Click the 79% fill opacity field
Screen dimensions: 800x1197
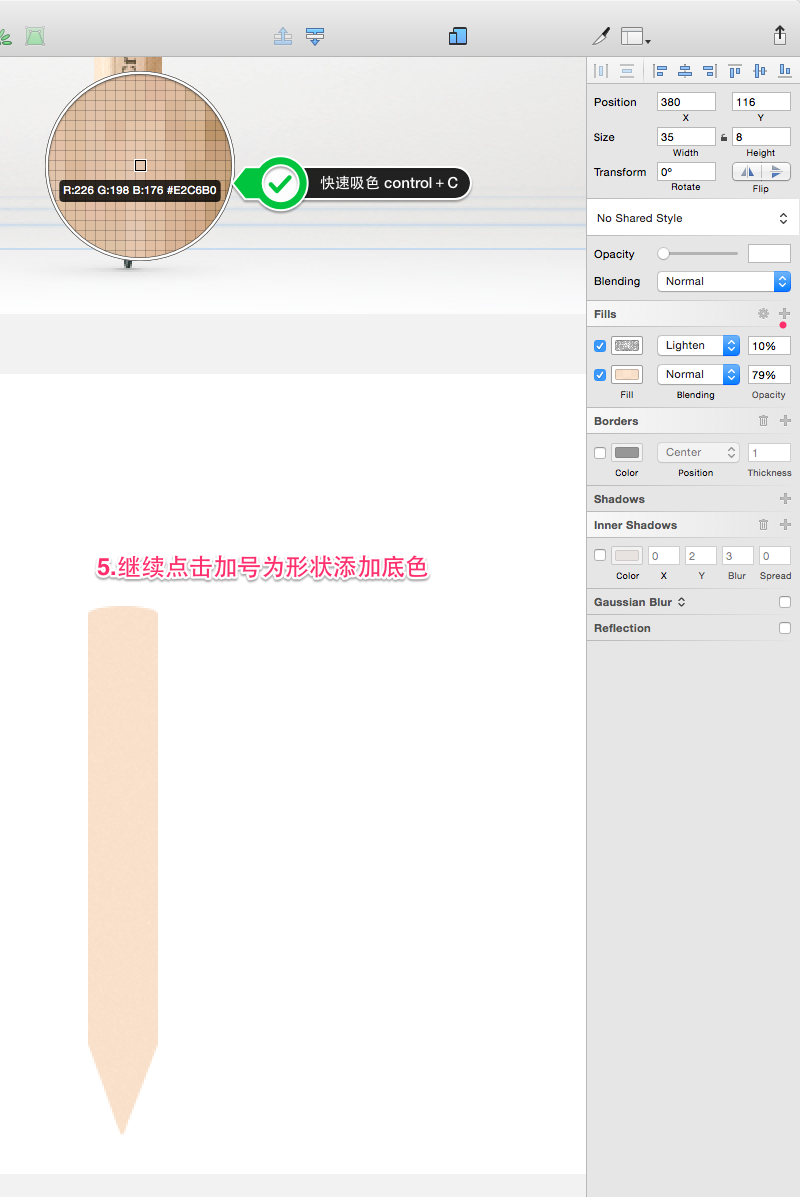point(769,375)
